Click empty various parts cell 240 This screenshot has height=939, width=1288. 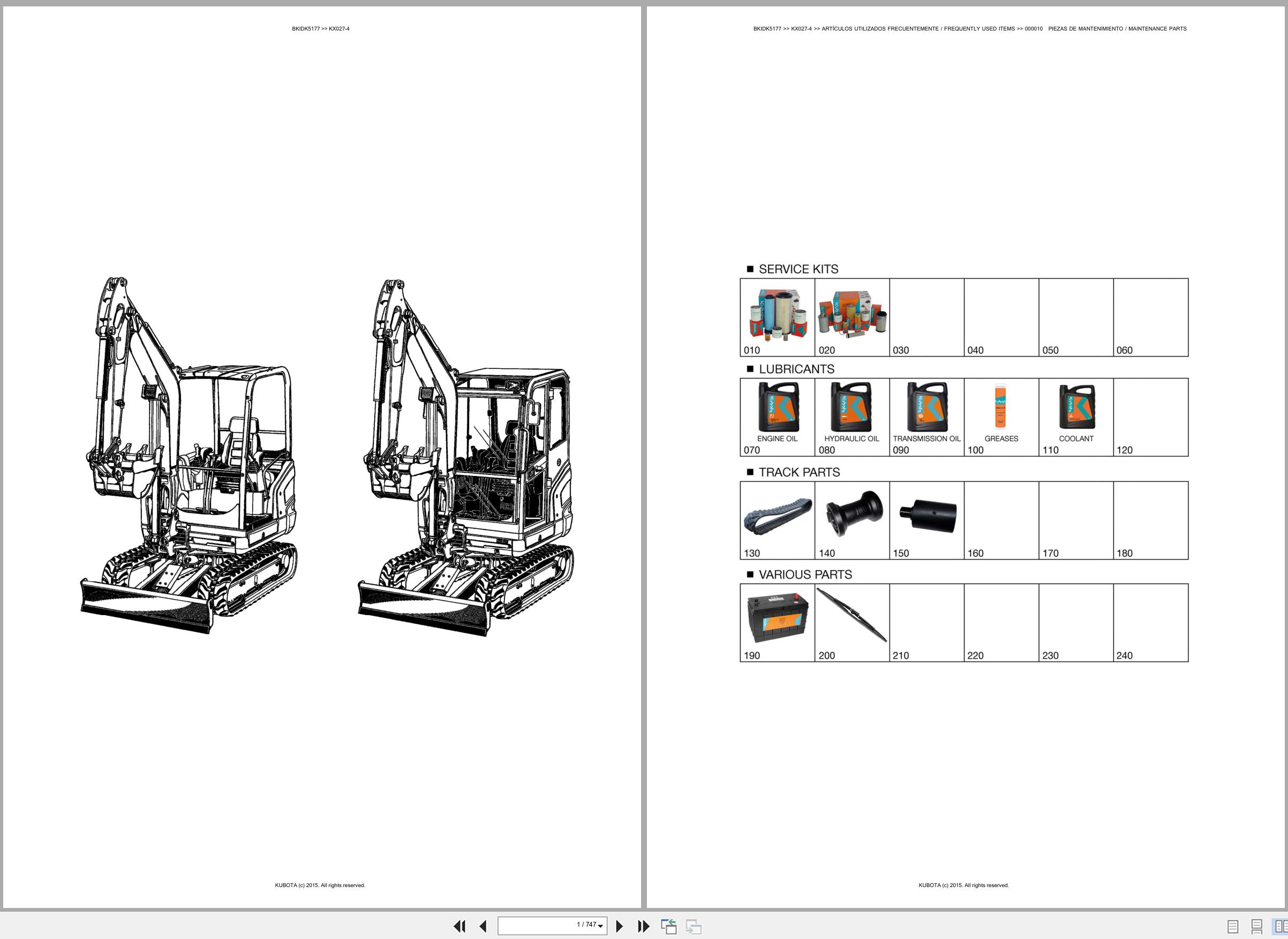click(1151, 623)
